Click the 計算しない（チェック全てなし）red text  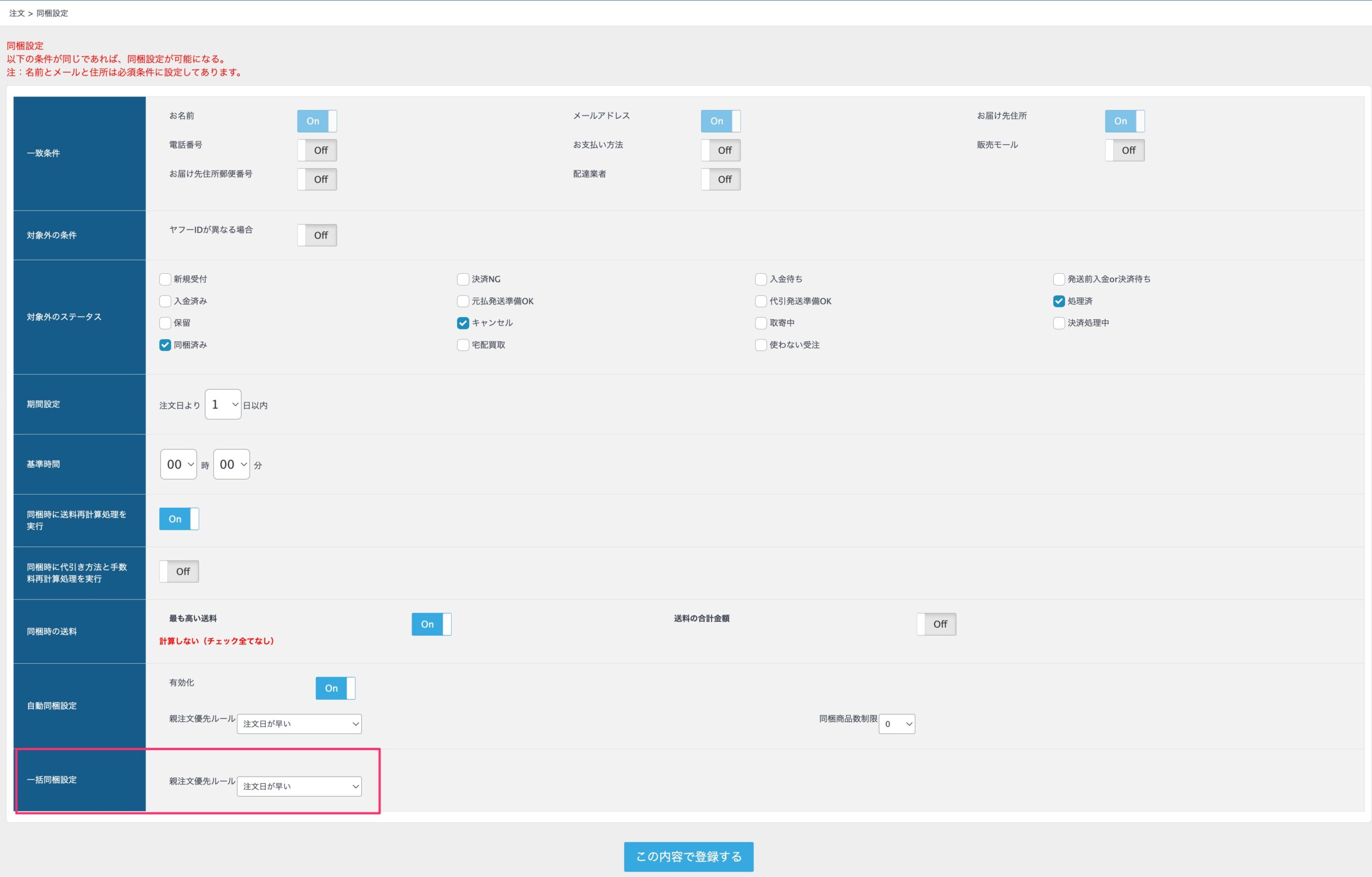217,641
